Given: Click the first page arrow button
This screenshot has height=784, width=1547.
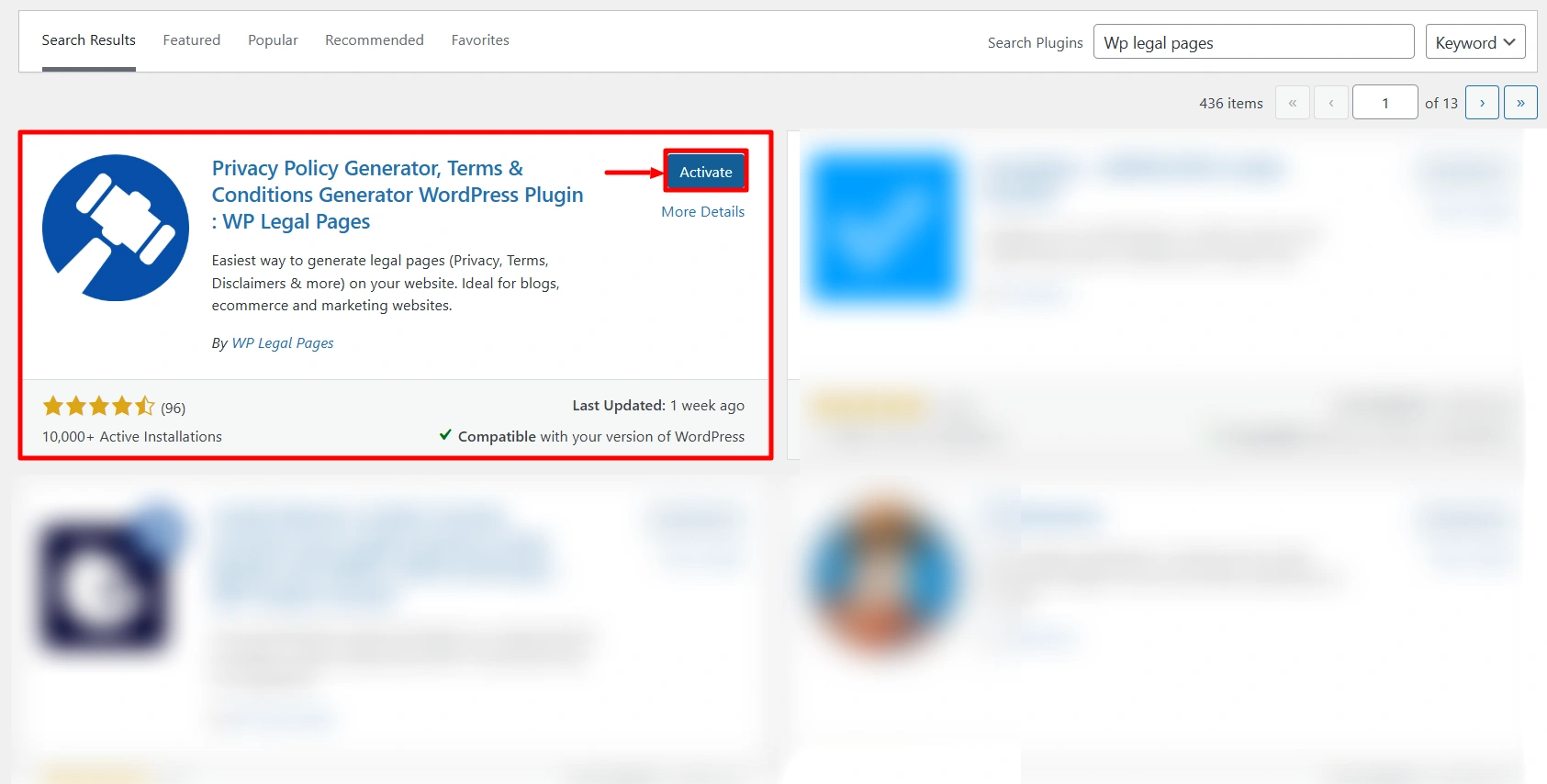Looking at the screenshot, I should pyautogui.click(x=1293, y=103).
